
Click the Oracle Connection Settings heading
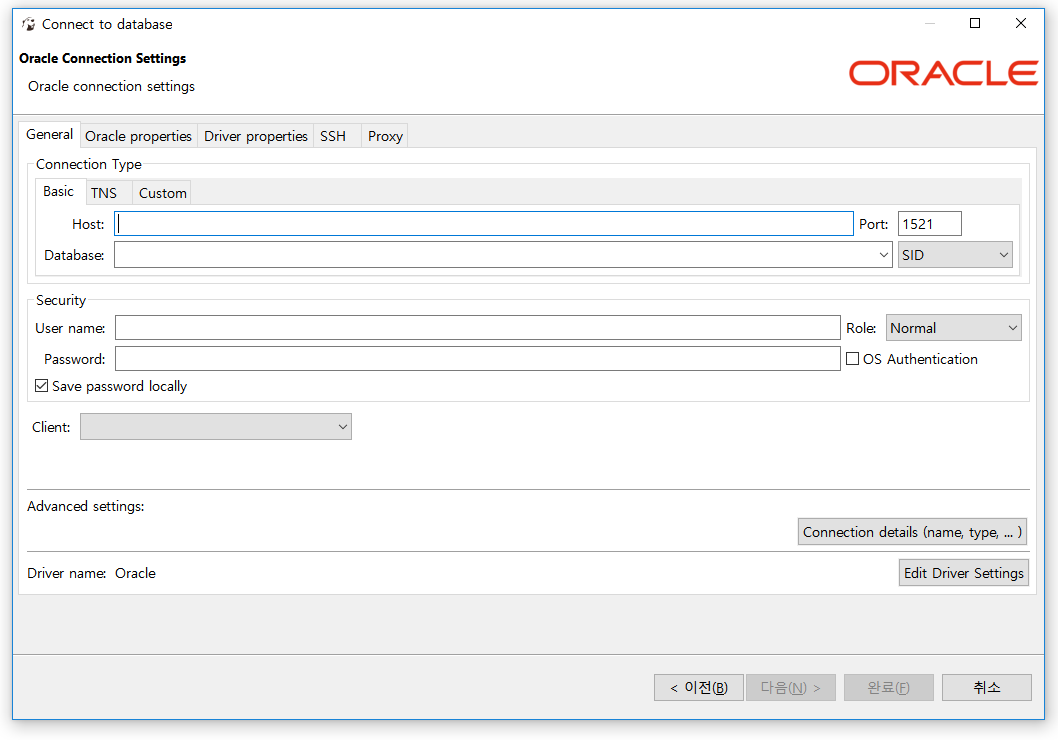click(103, 59)
